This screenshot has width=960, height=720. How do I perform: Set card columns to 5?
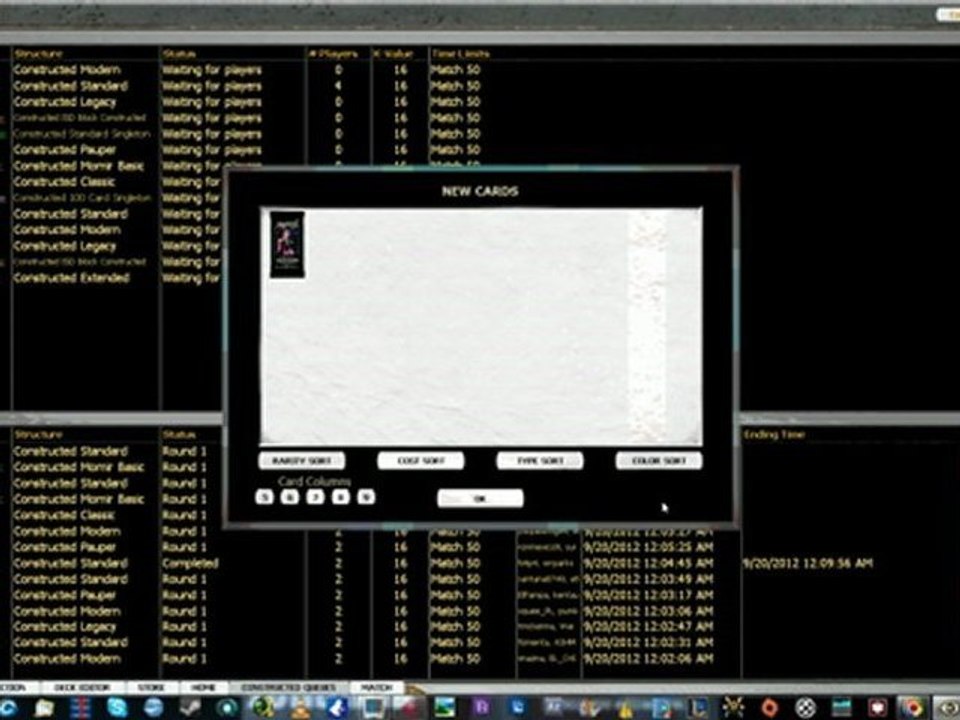tap(264, 497)
